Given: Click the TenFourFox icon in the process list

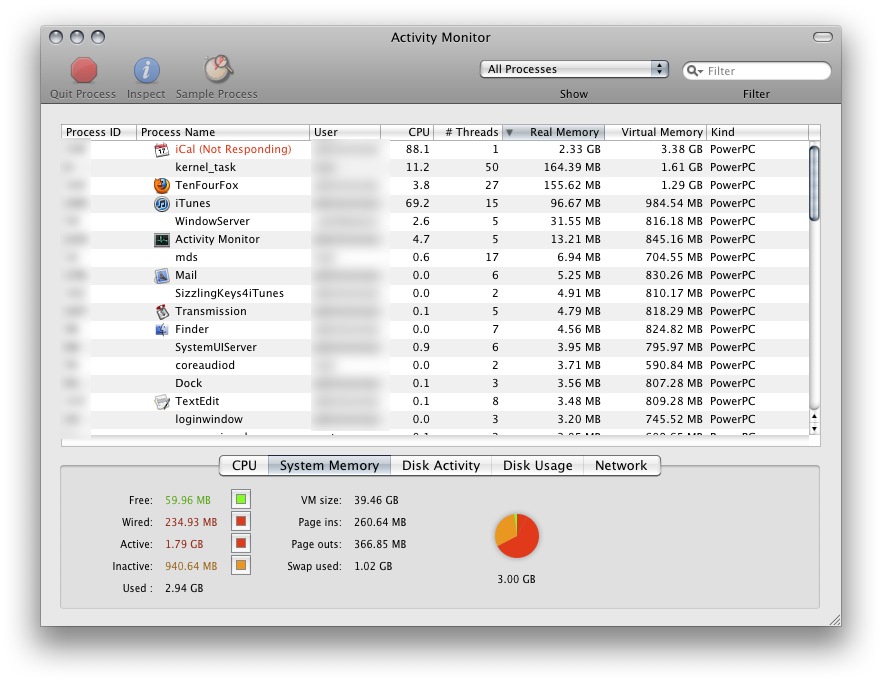Looking at the screenshot, I should point(161,185).
